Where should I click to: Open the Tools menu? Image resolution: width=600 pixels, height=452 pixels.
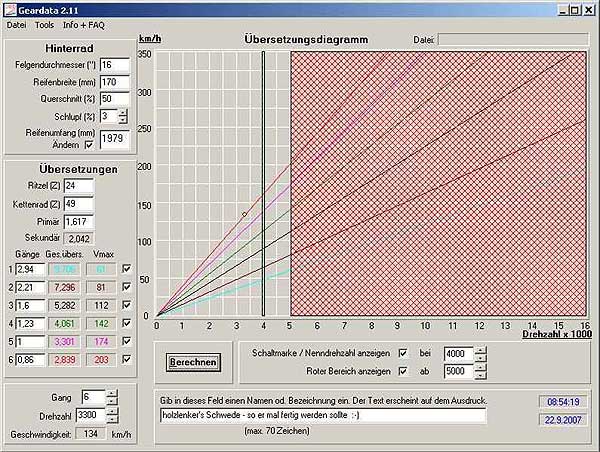[x=45, y=23]
